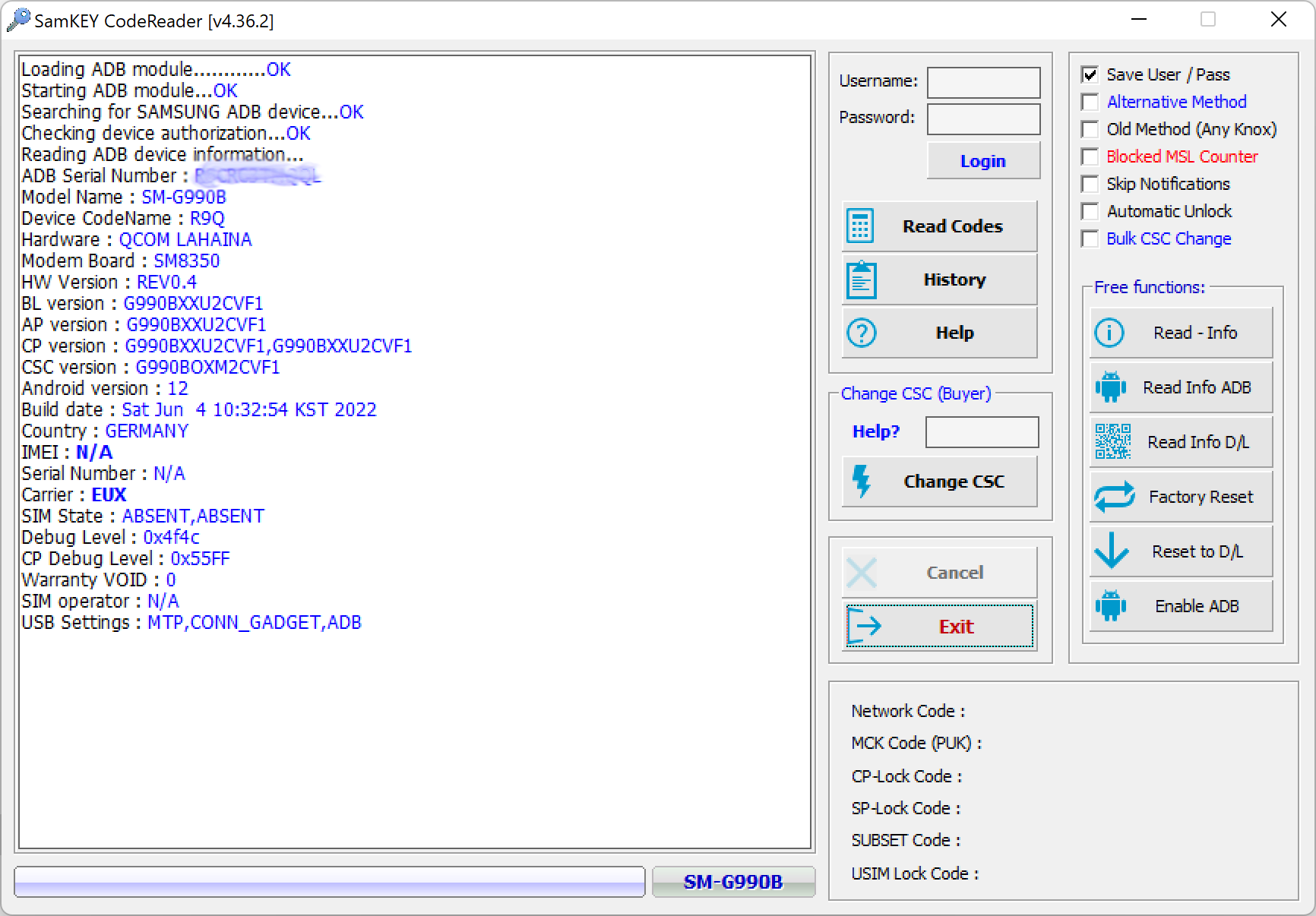
Task: Click the USB Settings value MTP,CONN_GADGET,ADB
Action: pyautogui.click(x=255, y=622)
